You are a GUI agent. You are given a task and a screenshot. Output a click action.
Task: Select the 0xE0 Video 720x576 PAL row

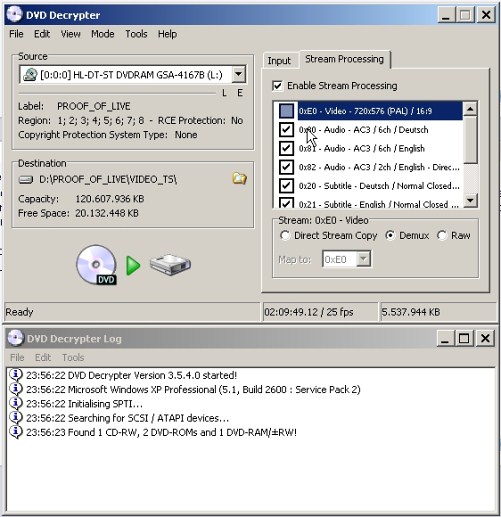[380, 111]
